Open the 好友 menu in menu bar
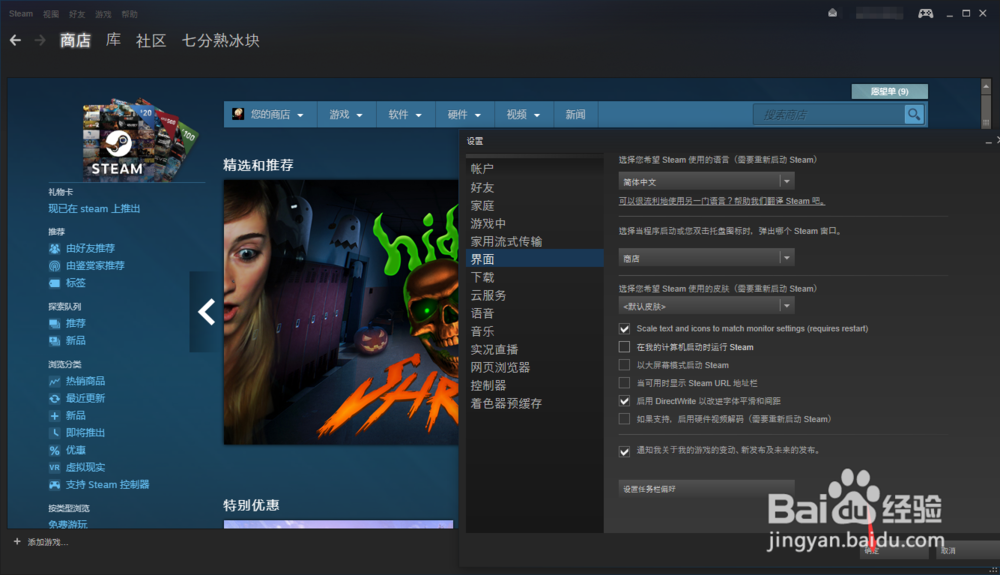The width and height of the screenshot is (1000, 575). [x=77, y=14]
